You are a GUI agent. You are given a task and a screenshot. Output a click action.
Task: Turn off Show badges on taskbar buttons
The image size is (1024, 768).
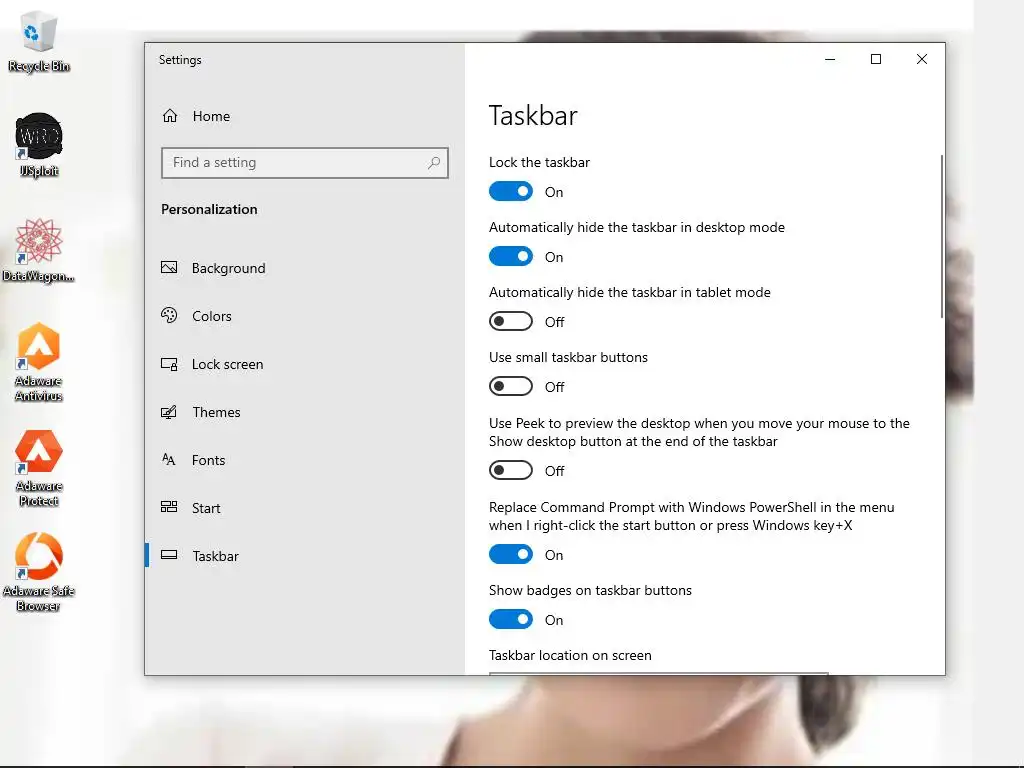tap(511, 619)
